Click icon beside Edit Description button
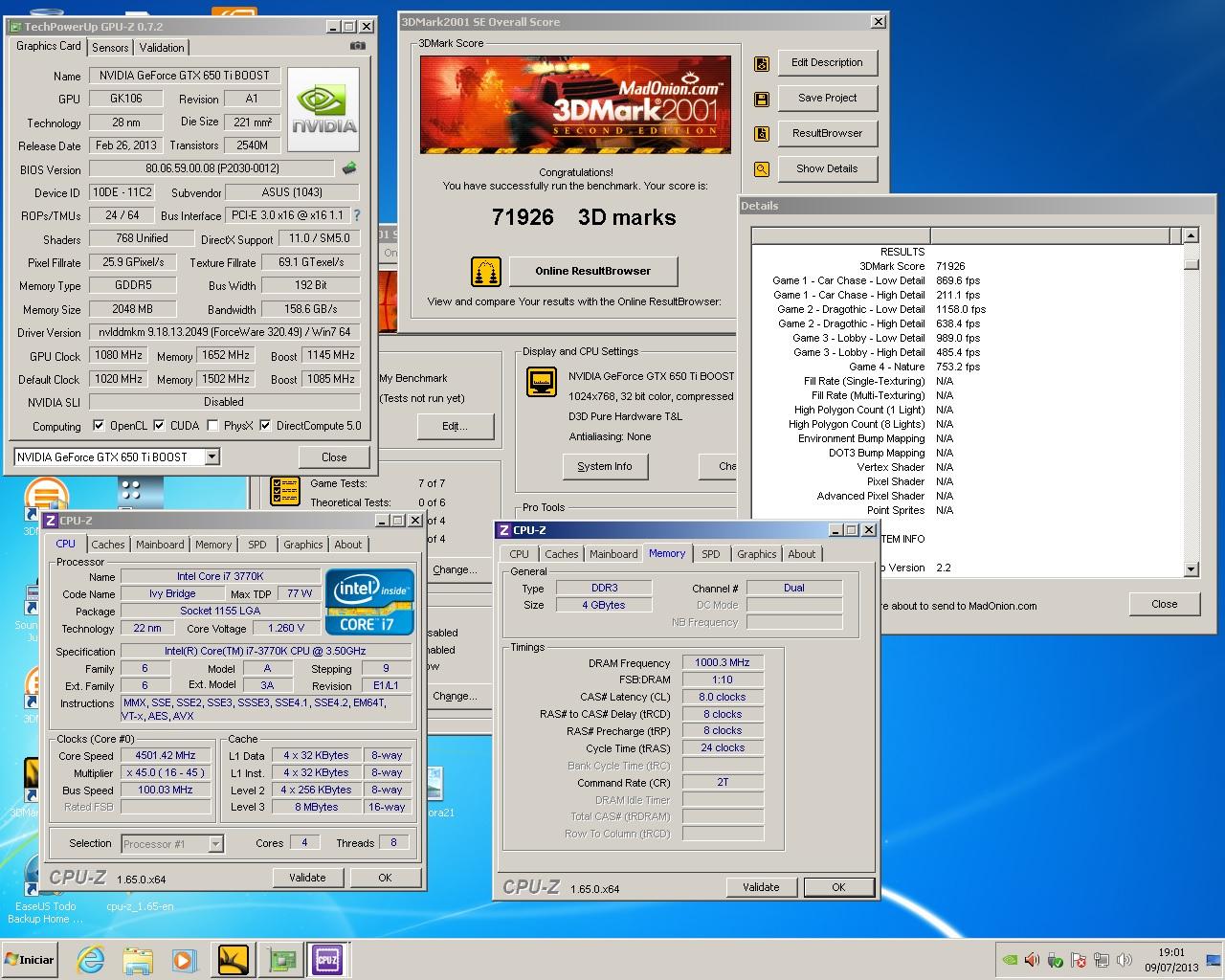The image size is (1225, 980). click(x=762, y=63)
